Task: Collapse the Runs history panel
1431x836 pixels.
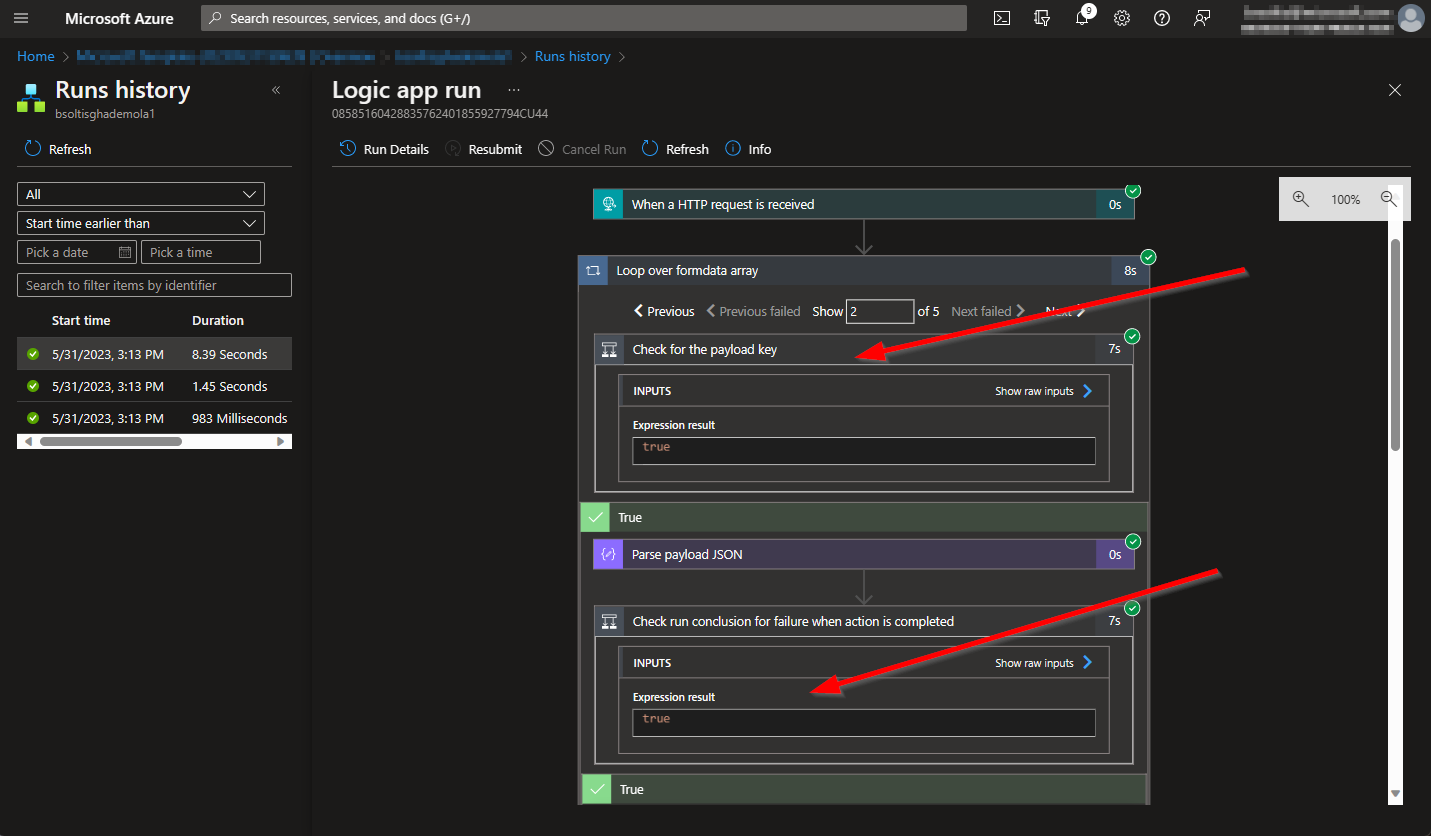Action: 276,90
